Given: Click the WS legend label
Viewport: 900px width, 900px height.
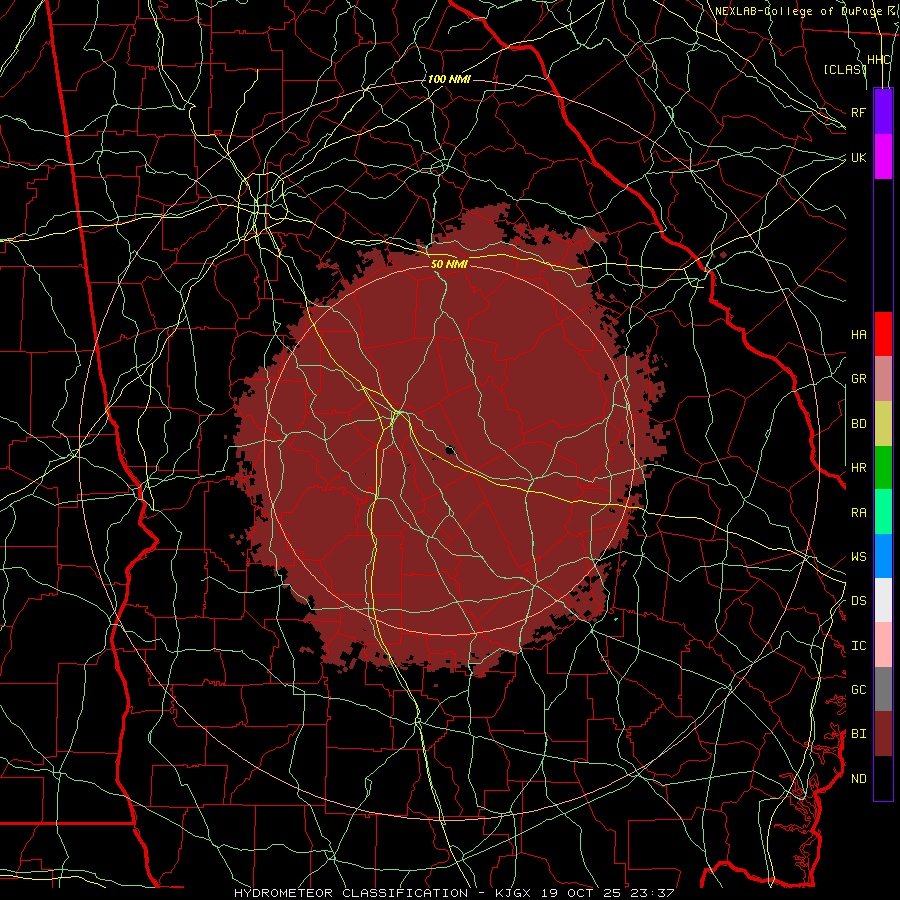Looking at the screenshot, I should [859, 557].
